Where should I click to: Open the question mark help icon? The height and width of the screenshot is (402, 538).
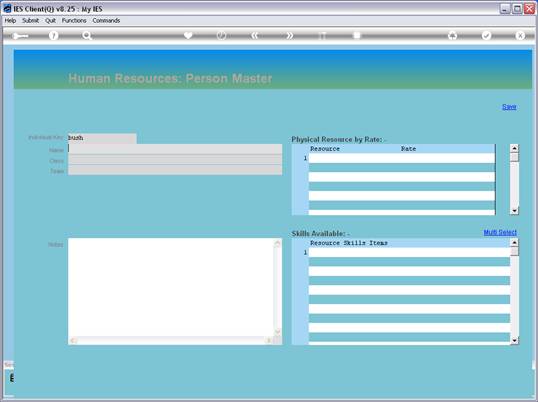point(54,36)
